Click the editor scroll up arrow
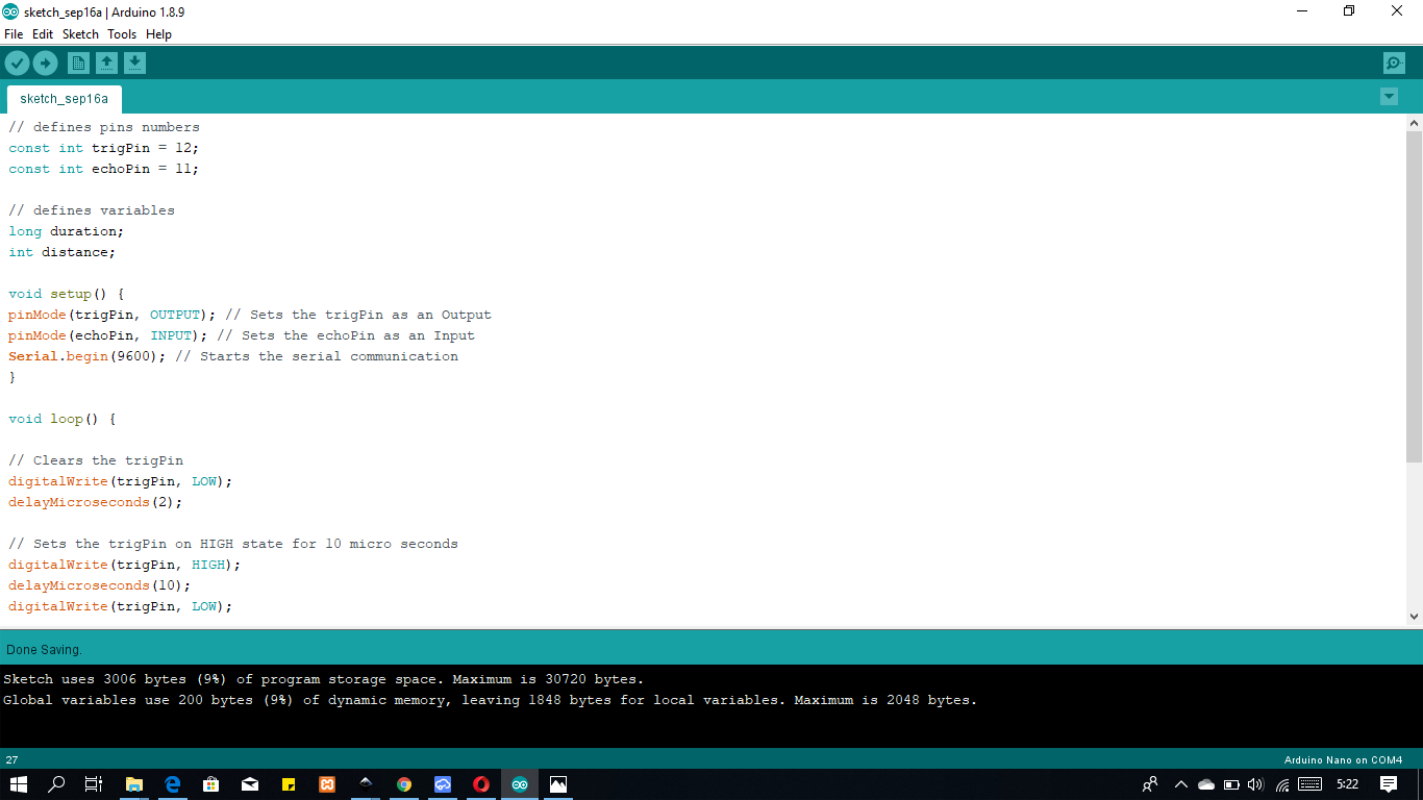 pos(1414,123)
